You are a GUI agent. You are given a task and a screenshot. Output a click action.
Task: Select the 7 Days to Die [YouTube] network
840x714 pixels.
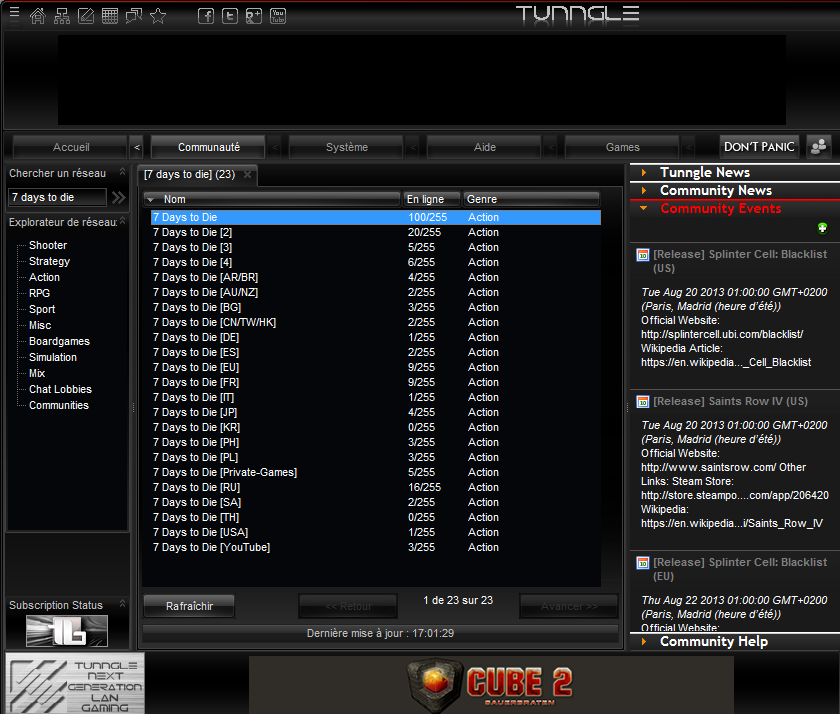tap(376, 547)
